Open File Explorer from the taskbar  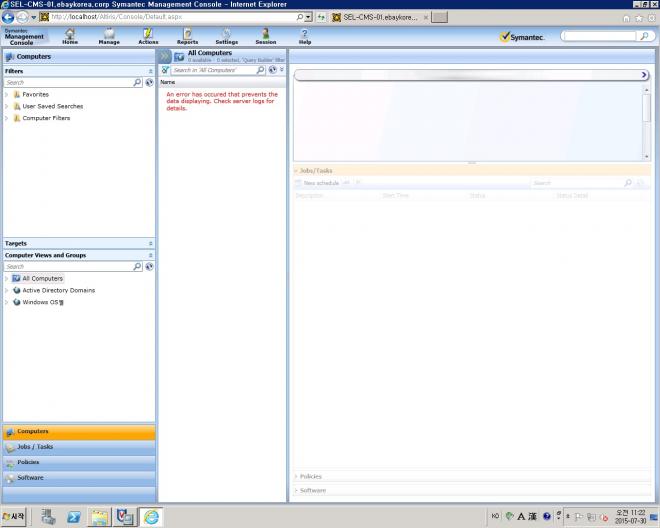[100, 517]
